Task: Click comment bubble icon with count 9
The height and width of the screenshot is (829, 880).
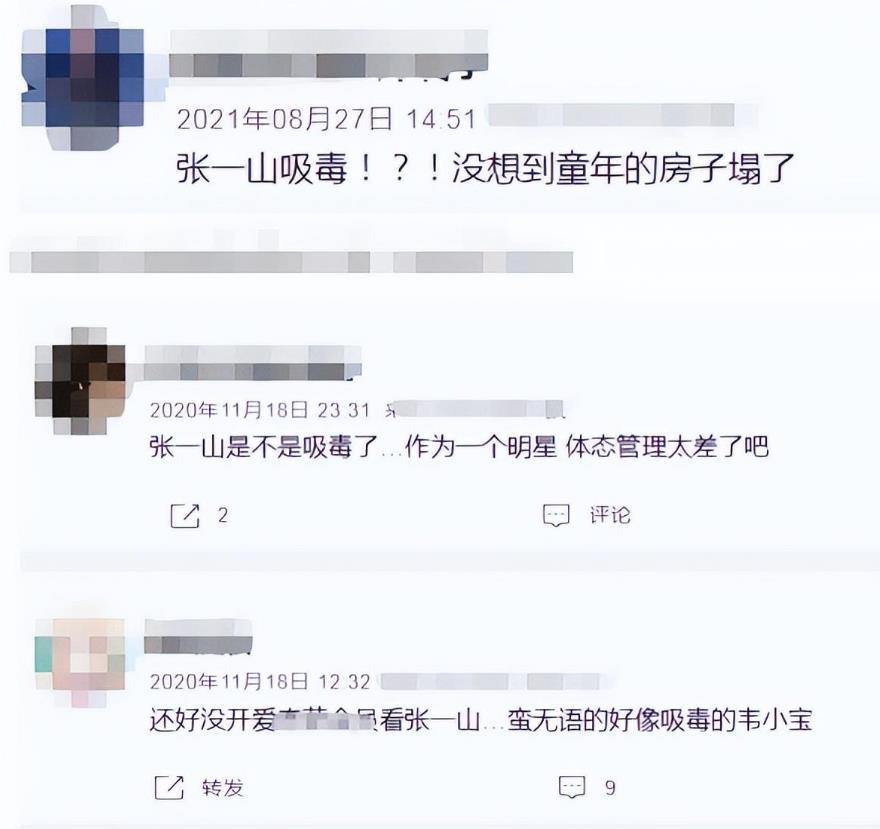Action: pos(572,787)
